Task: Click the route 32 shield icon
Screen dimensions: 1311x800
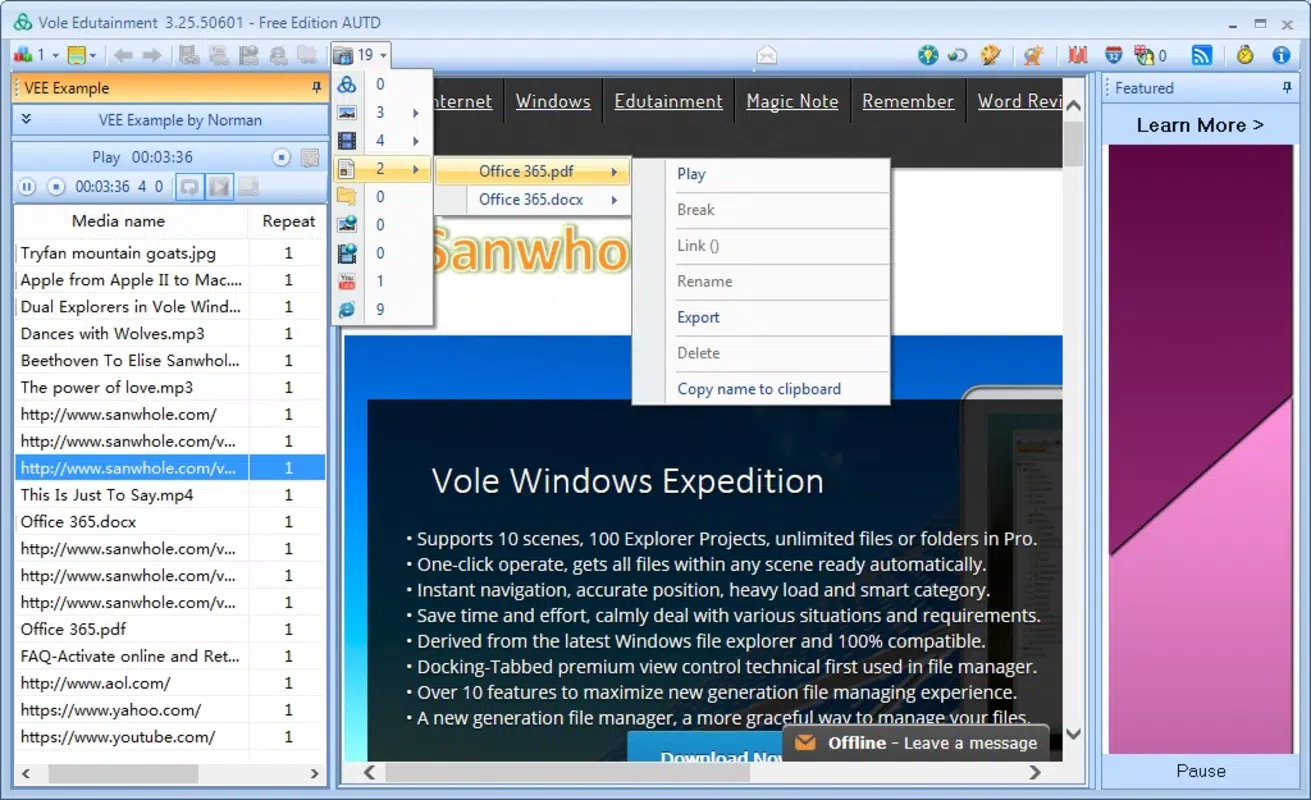Action: (x=1113, y=55)
